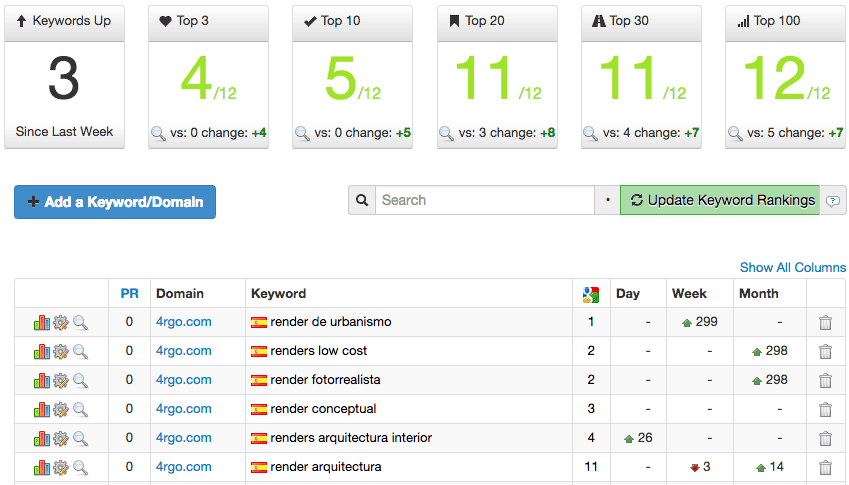Open chart icon for renders low cost
The width and height of the screenshot is (849, 485).
(x=42, y=352)
